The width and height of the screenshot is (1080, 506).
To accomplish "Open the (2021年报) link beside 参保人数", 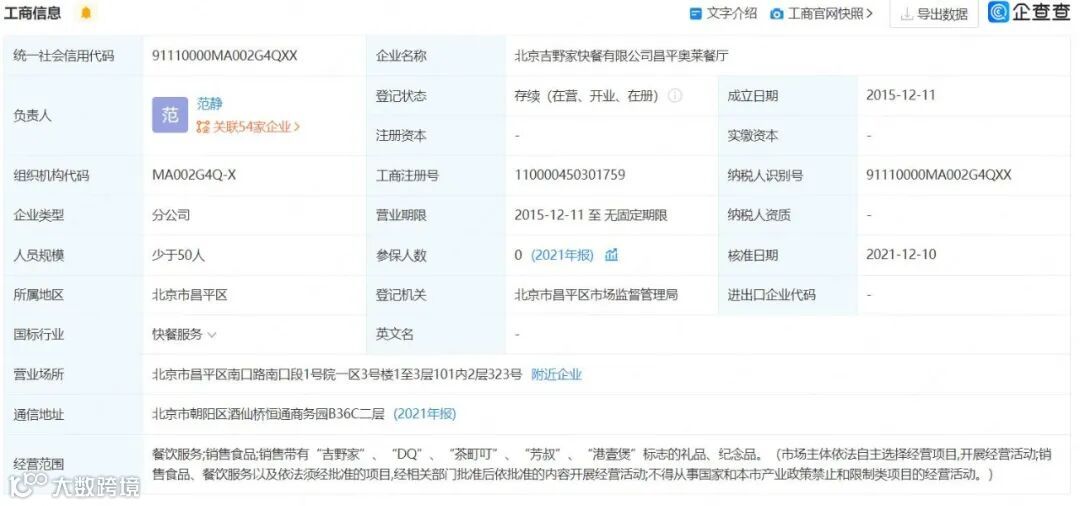I will coord(562,255).
